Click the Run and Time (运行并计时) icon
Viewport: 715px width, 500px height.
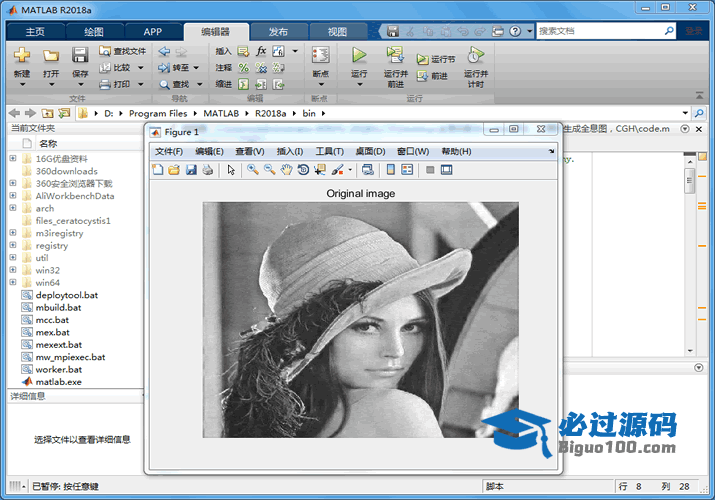pyautogui.click(x=476, y=55)
